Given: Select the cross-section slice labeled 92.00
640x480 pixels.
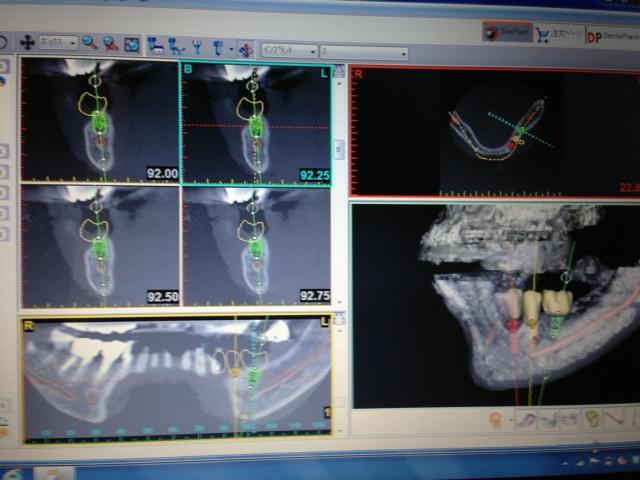Looking at the screenshot, I should pyautogui.click(x=100, y=120).
